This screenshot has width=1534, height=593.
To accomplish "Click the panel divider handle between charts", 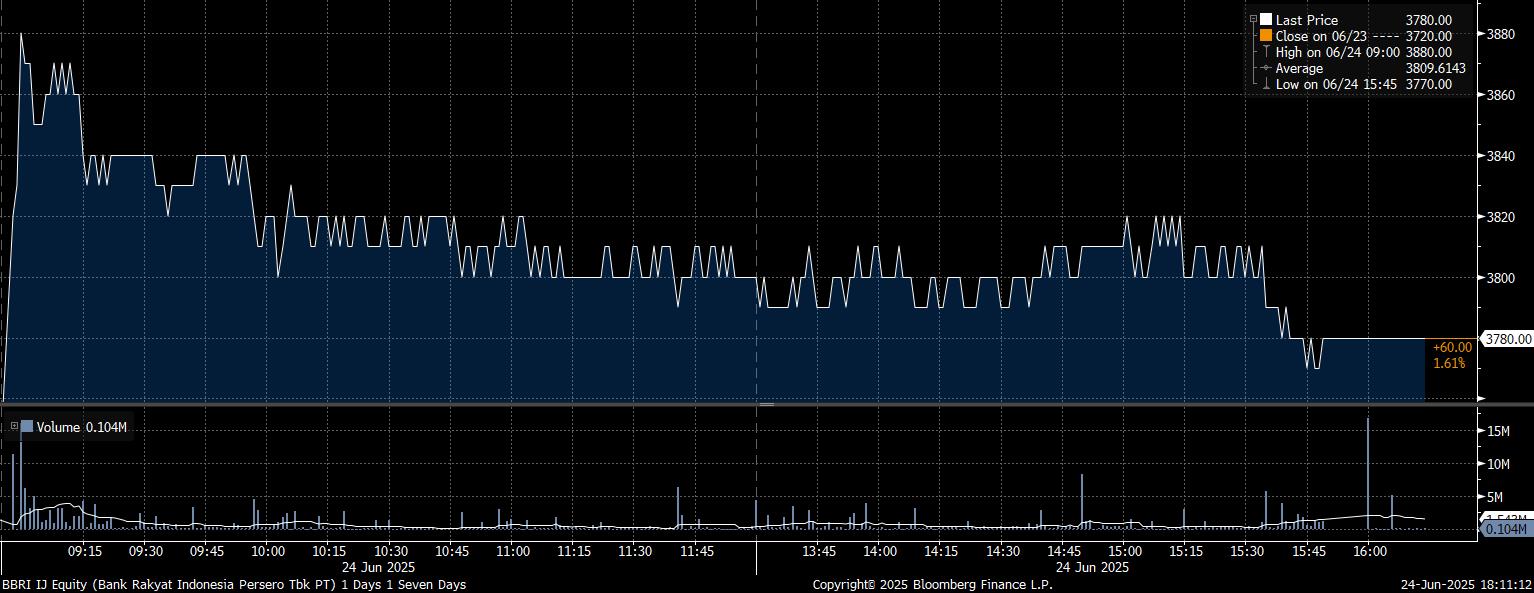I will coord(766,405).
